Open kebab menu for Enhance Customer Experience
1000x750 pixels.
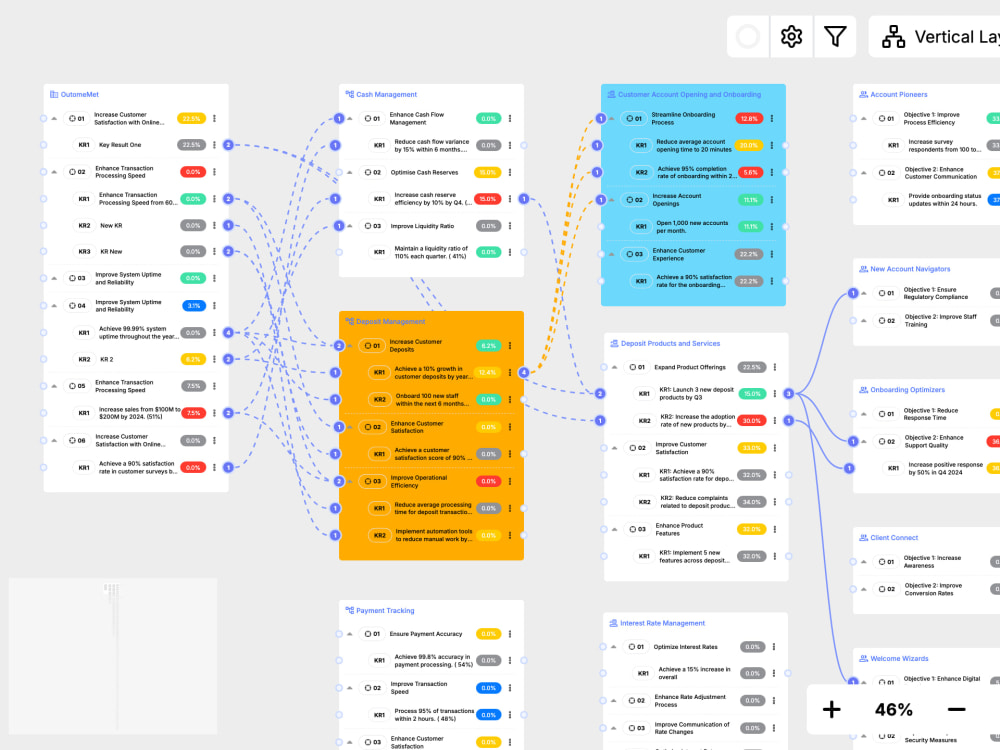772,254
